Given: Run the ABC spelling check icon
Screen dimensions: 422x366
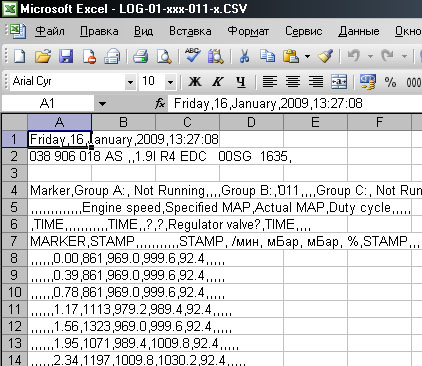Looking at the screenshot, I should (x=193, y=55).
